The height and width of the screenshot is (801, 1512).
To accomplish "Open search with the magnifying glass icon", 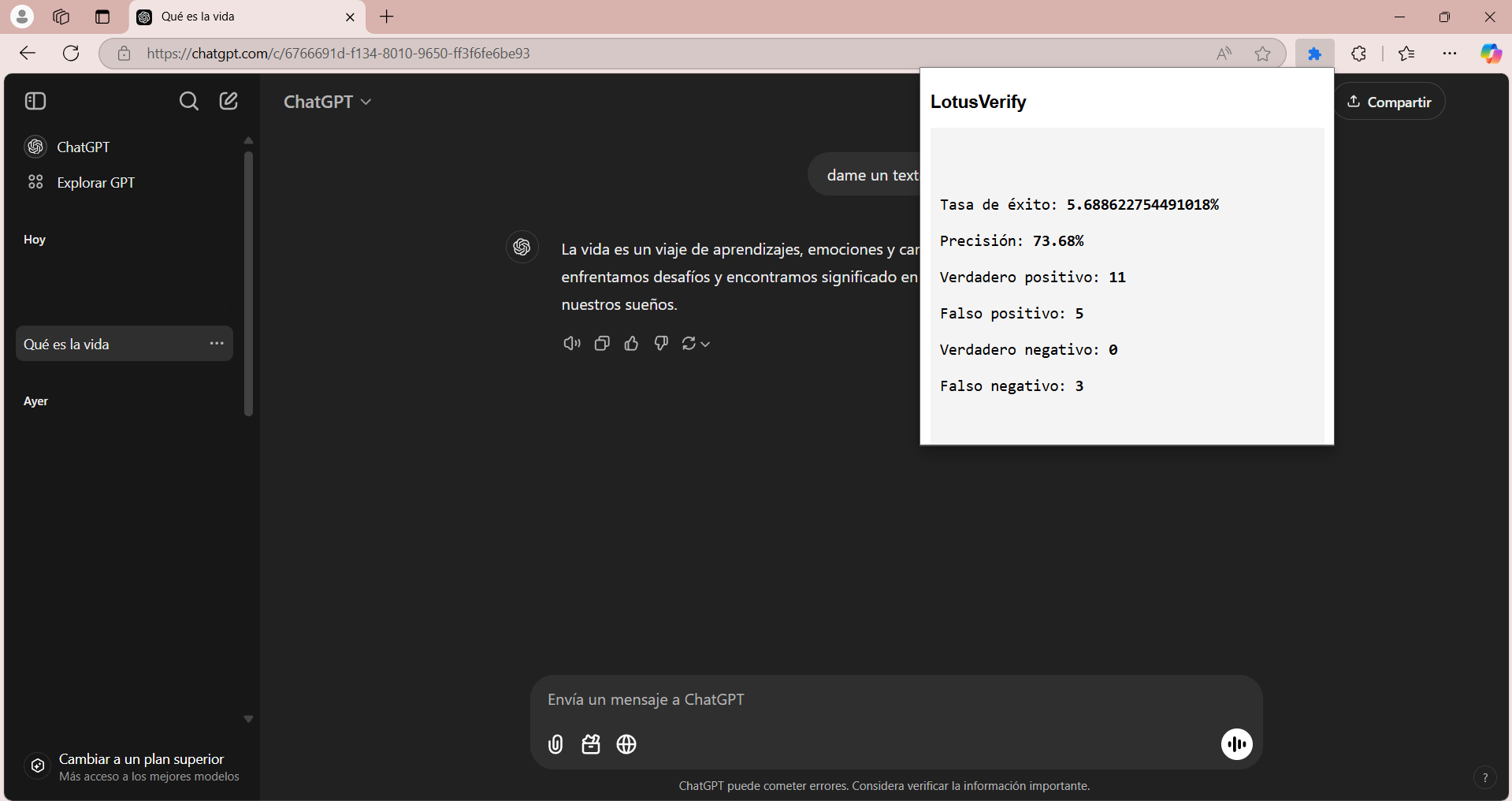I will click(x=188, y=101).
